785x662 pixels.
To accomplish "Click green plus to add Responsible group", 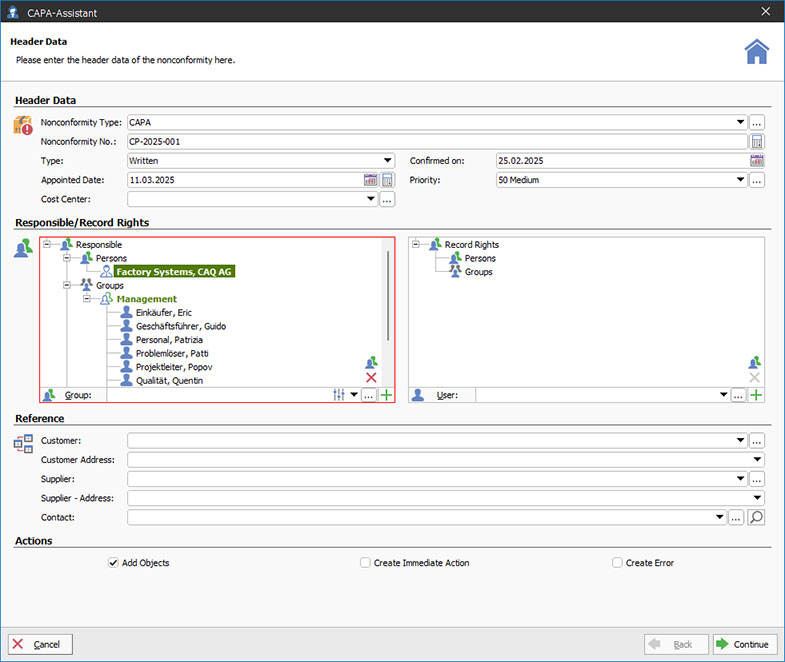I will point(386,396).
